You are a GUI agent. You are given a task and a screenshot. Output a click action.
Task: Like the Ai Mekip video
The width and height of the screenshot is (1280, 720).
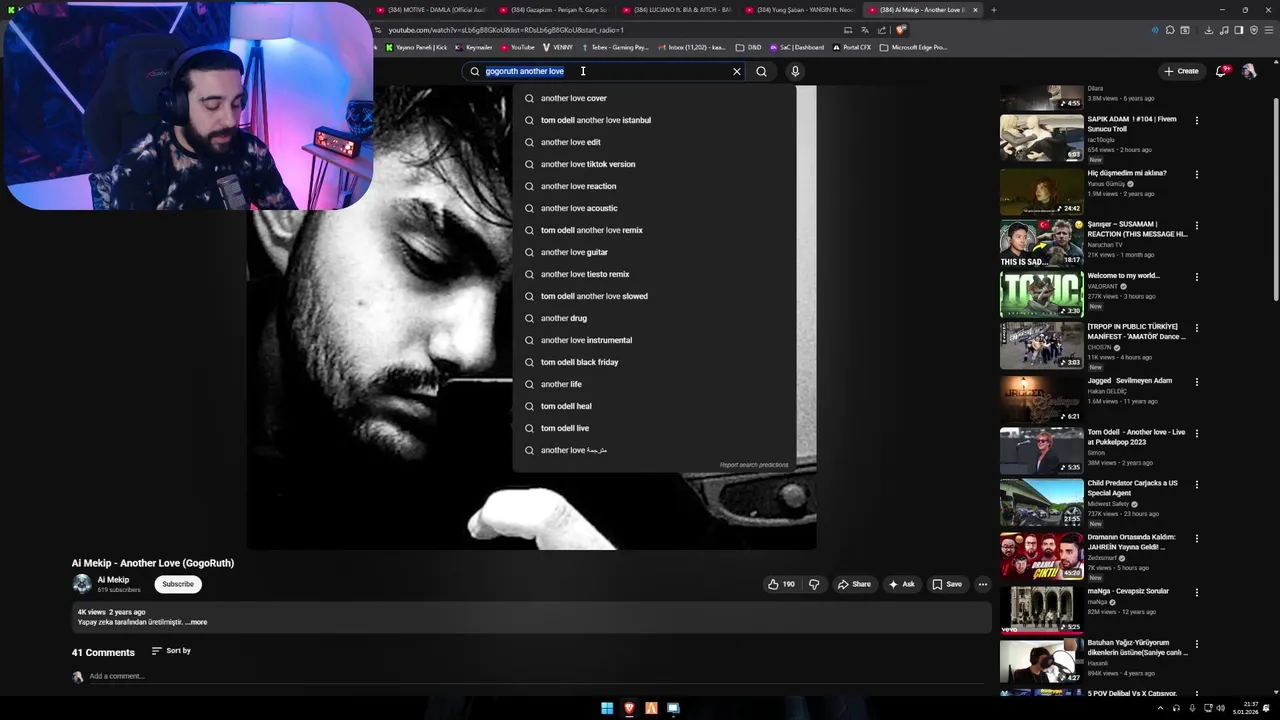pyautogui.click(x=781, y=584)
